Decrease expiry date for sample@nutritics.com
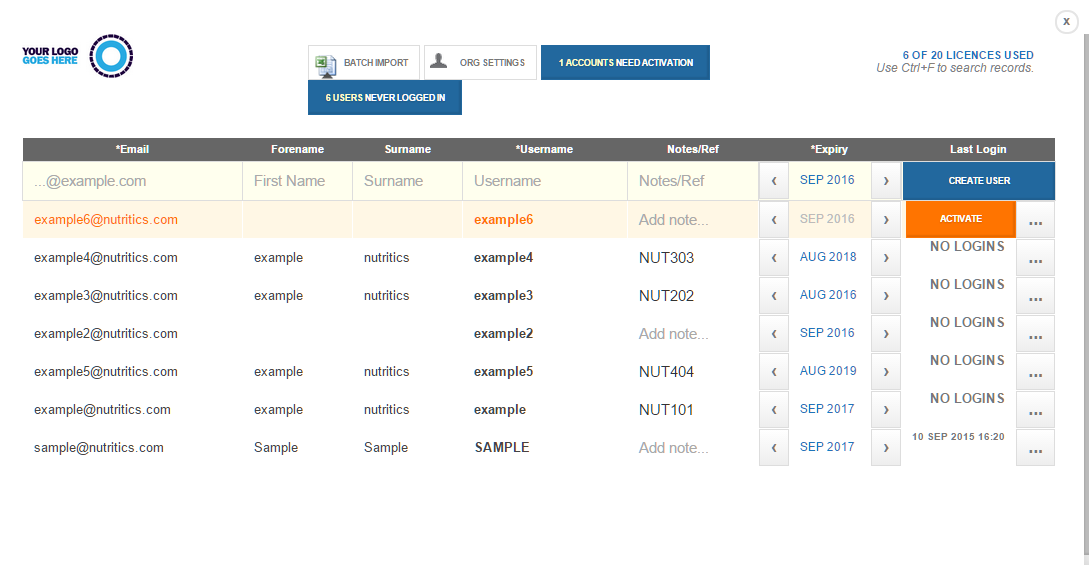 773,448
